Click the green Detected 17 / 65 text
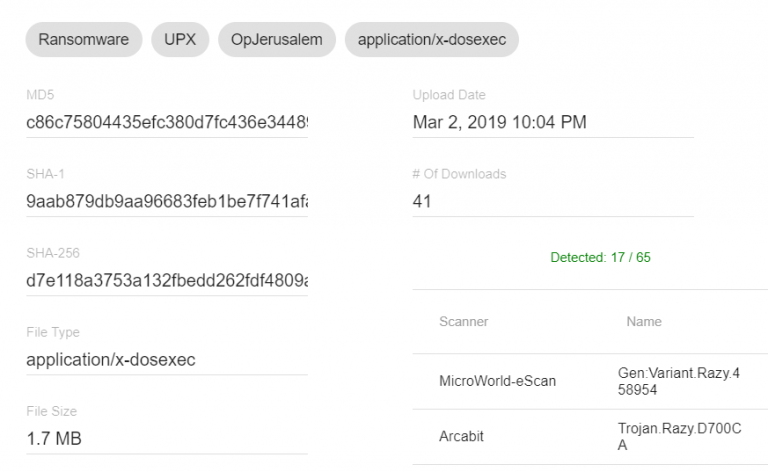768x472 pixels. (x=600, y=258)
